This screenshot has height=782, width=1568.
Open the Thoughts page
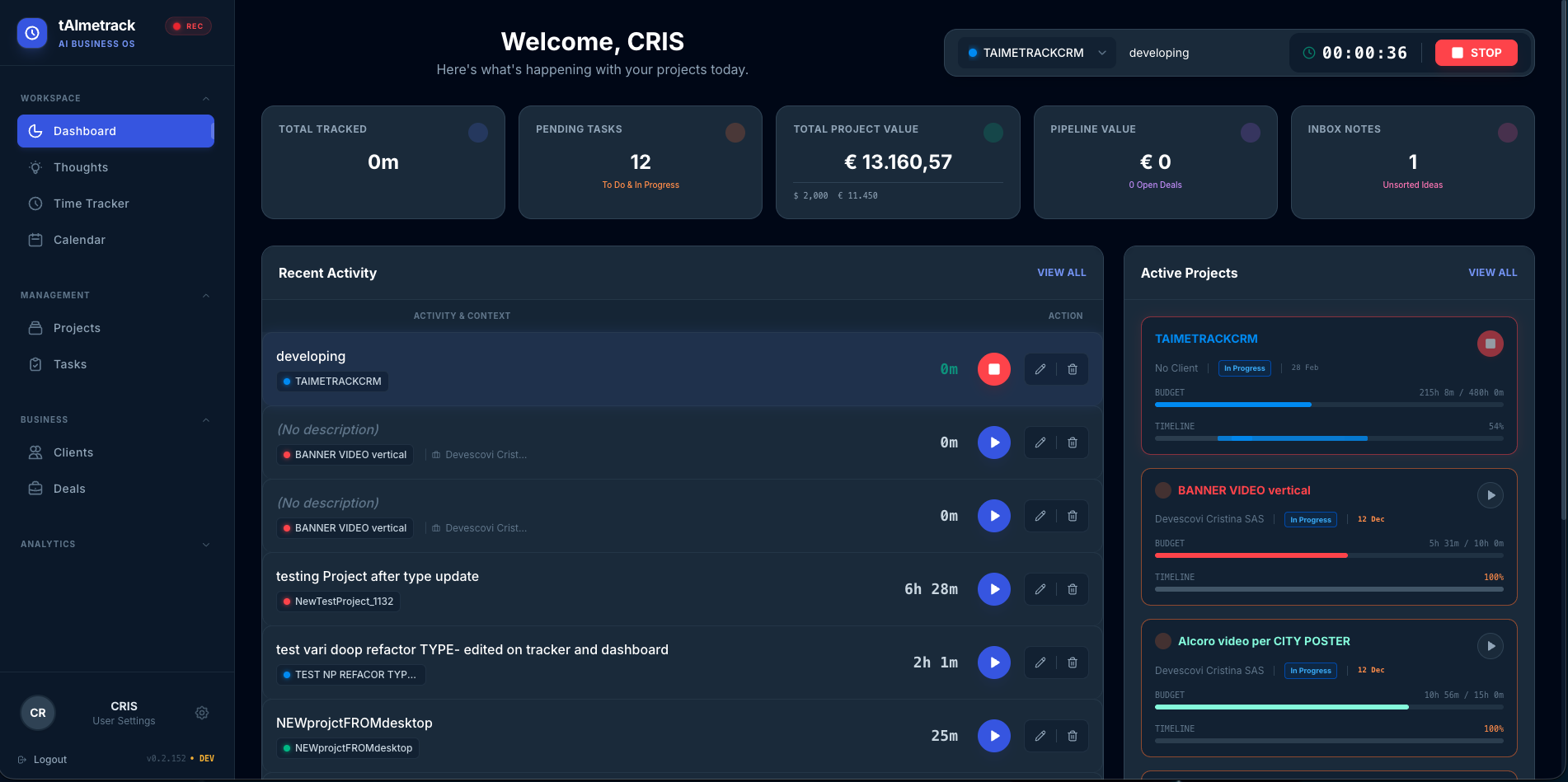[115, 167]
